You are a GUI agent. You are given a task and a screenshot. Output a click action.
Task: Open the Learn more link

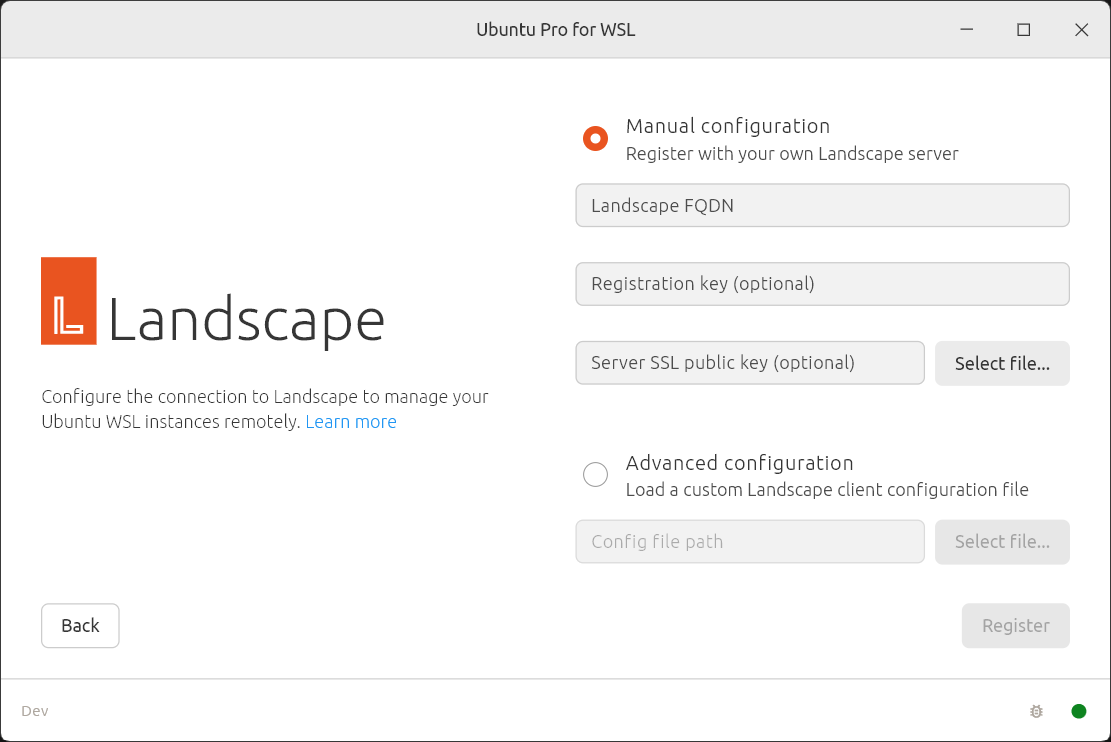351,421
